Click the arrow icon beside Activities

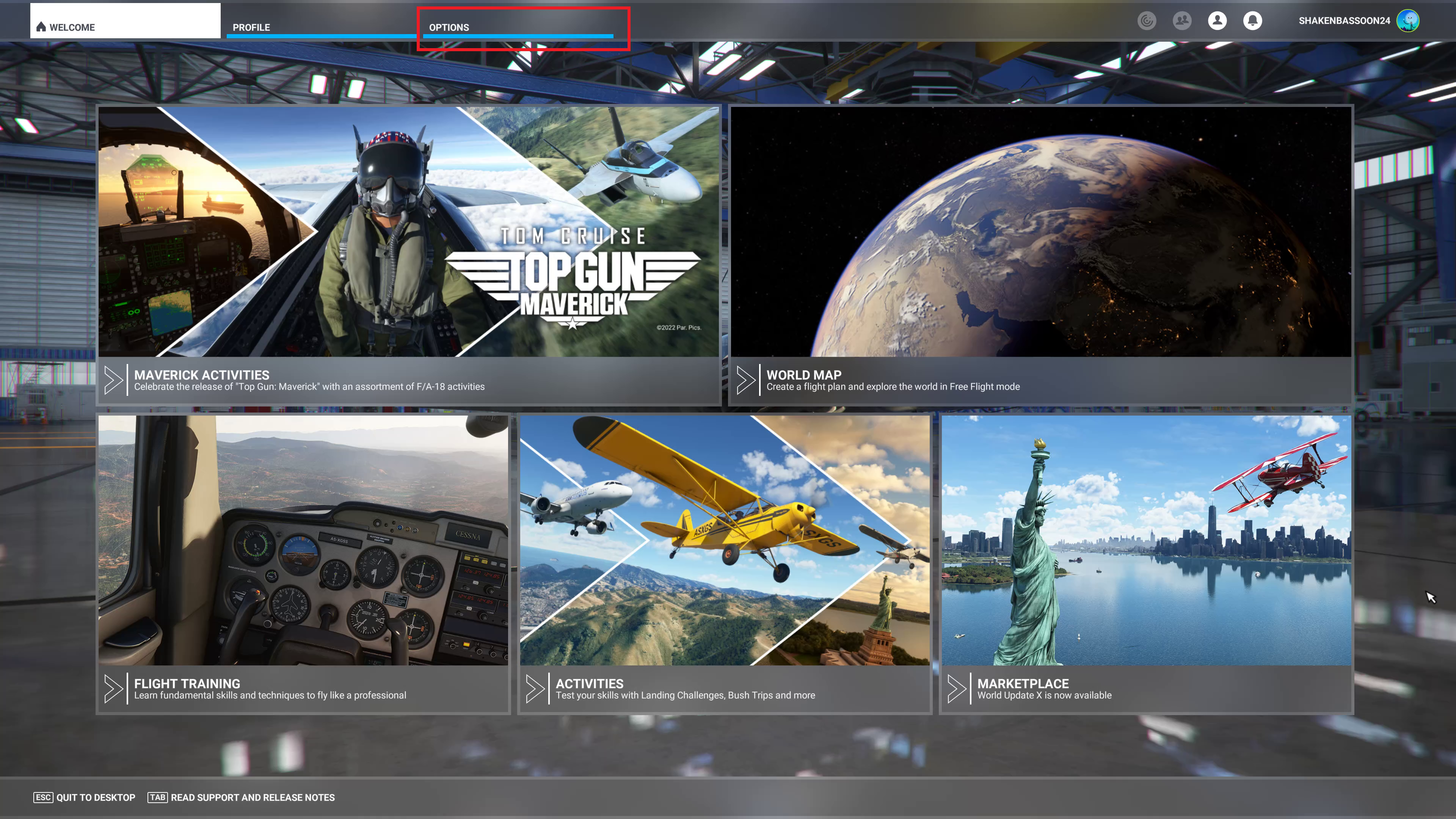[535, 689]
